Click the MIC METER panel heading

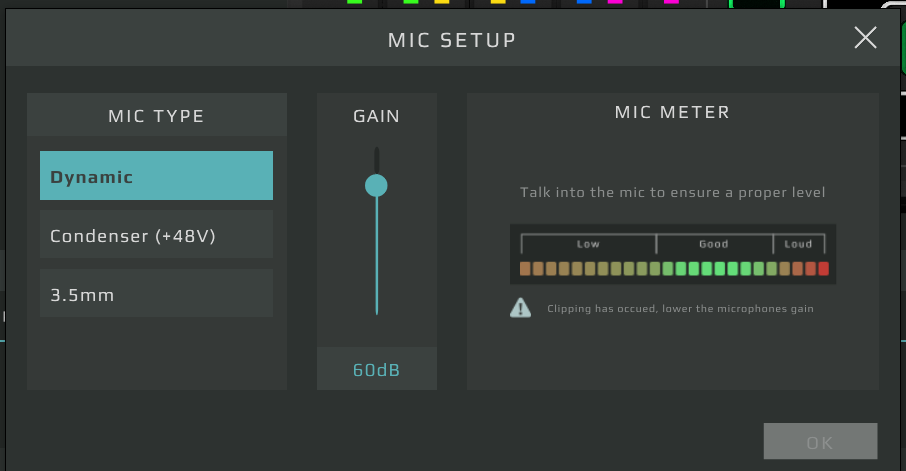pos(672,112)
